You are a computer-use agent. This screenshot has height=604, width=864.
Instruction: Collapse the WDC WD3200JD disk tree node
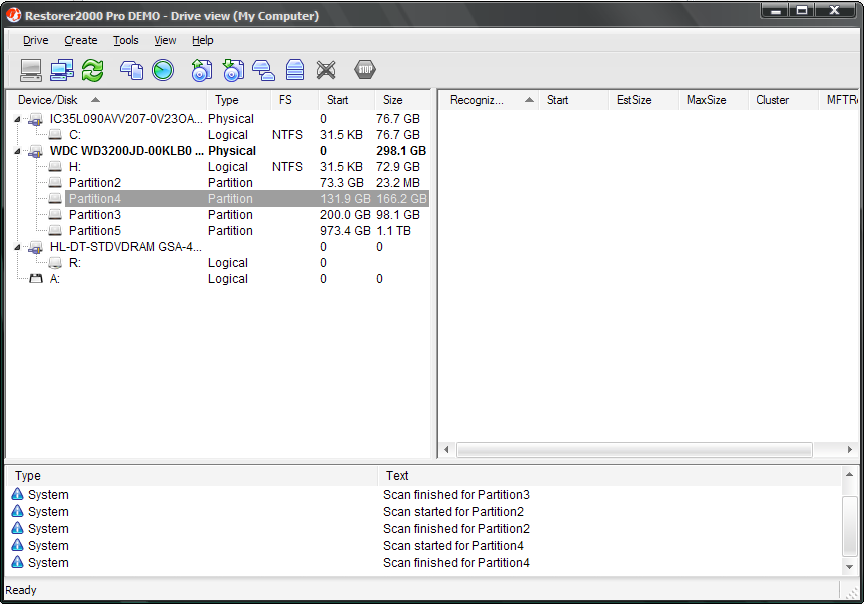[17, 151]
